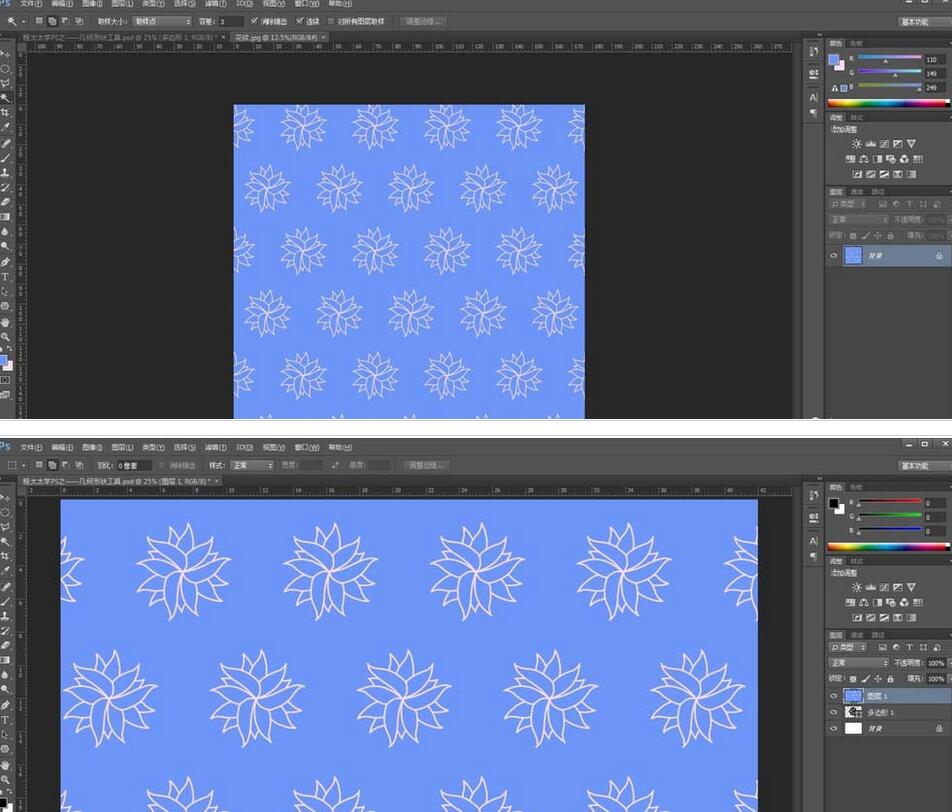Switch to the Swatches tab in the bottom window
The image size is (952, 812).
coord(856,487)
